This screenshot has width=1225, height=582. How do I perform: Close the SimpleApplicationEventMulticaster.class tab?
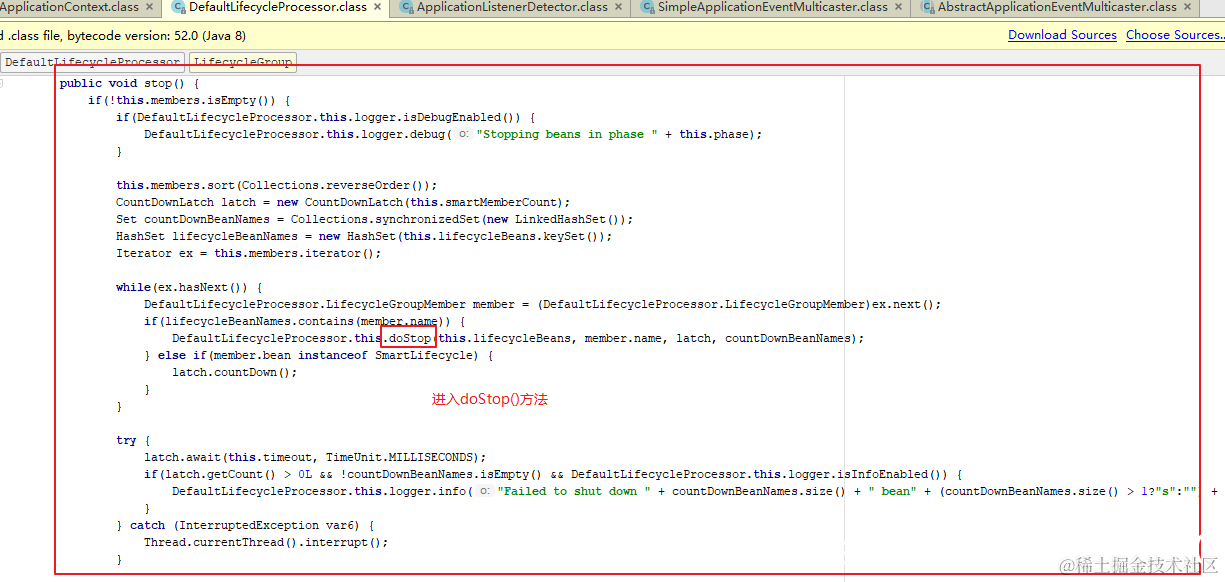898,7
